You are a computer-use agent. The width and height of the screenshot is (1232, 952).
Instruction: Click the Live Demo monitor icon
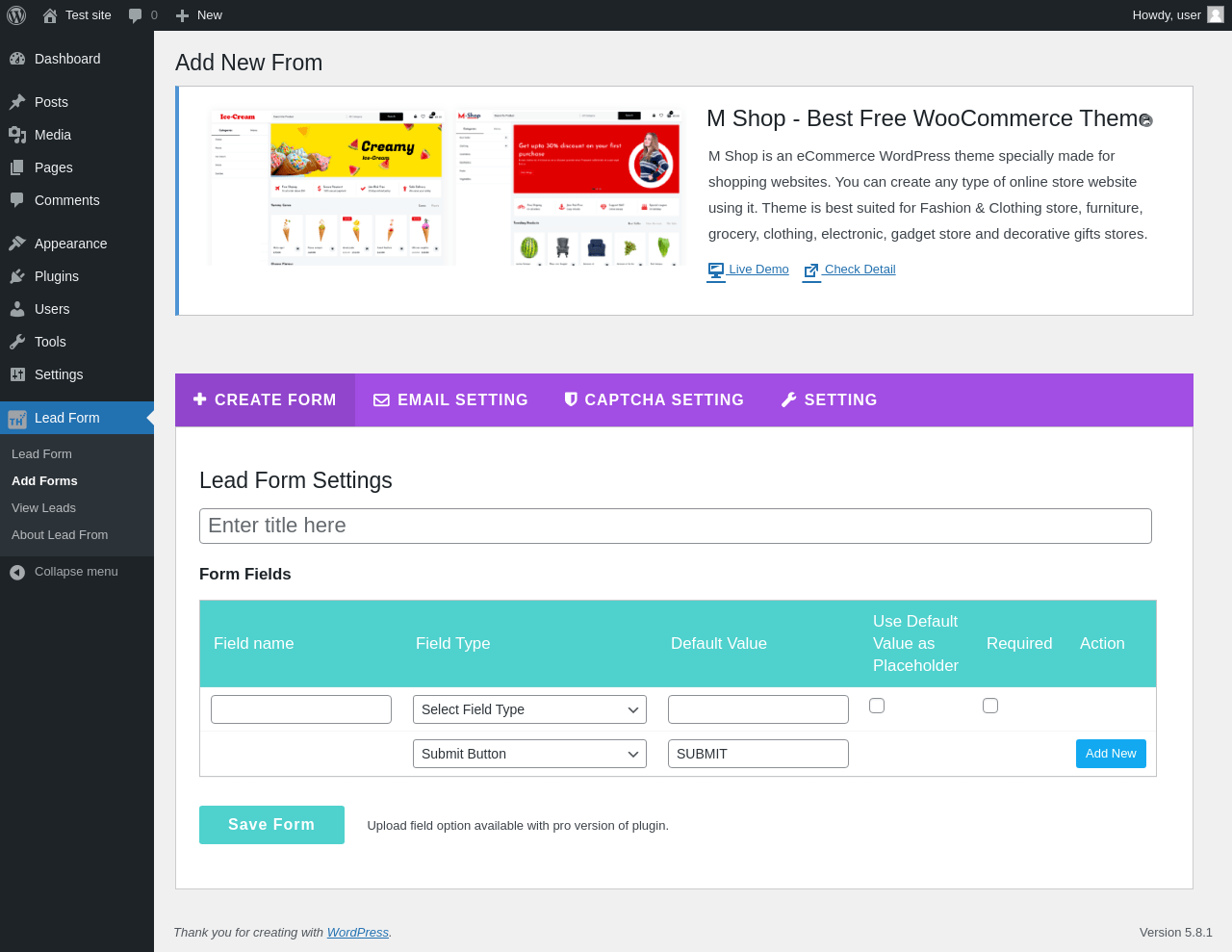click(x=716, y=271)
